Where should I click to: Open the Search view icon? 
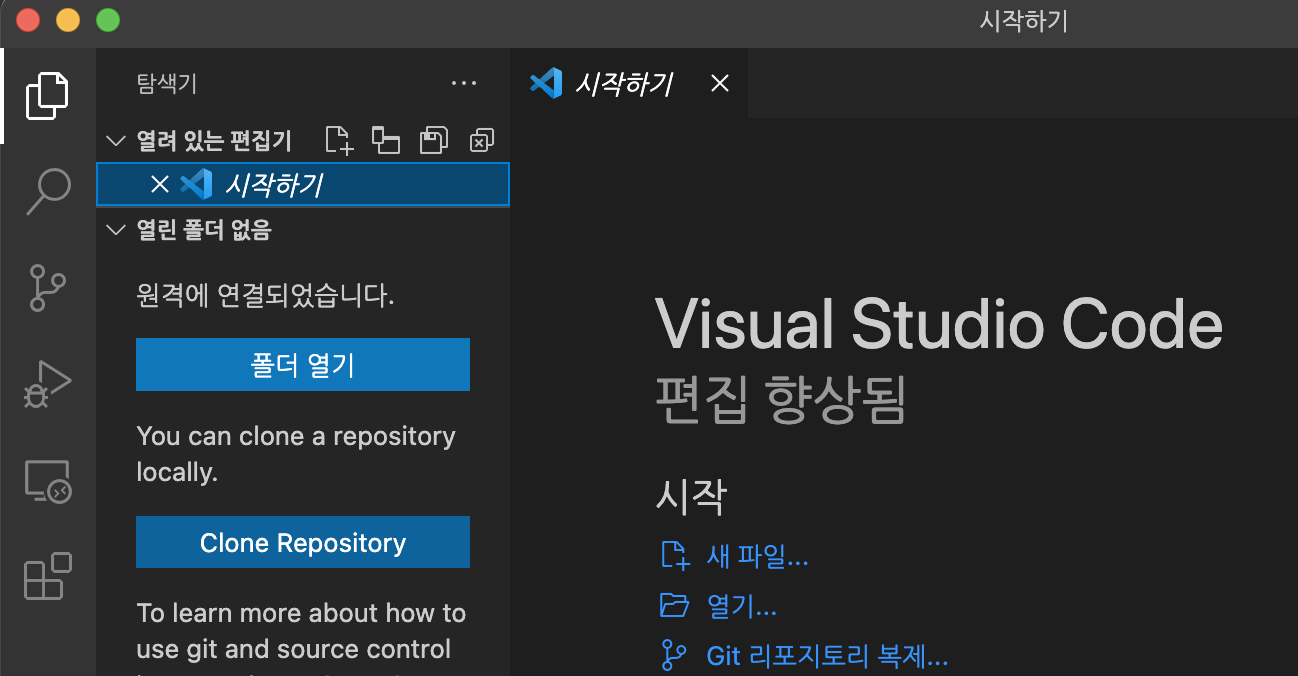(47, 190)
